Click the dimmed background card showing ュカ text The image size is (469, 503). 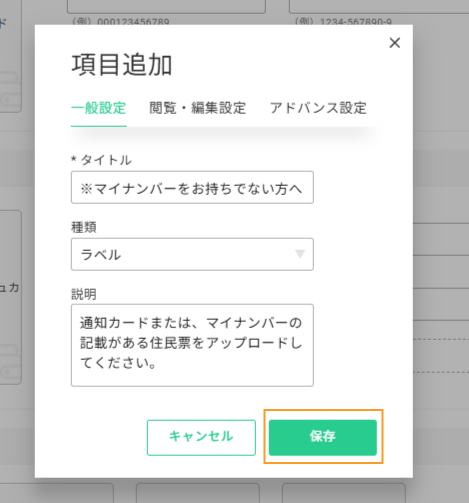(x=11, y=297)
